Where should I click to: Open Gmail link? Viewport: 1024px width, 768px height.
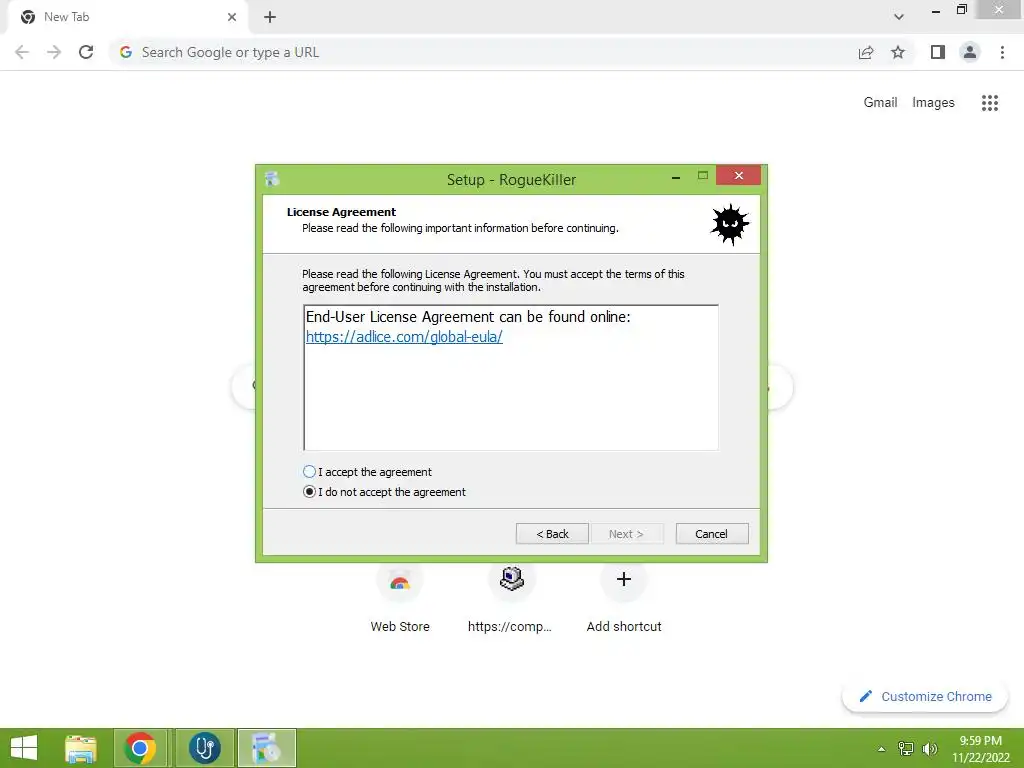pyautogui.click(x=880, y=103)
